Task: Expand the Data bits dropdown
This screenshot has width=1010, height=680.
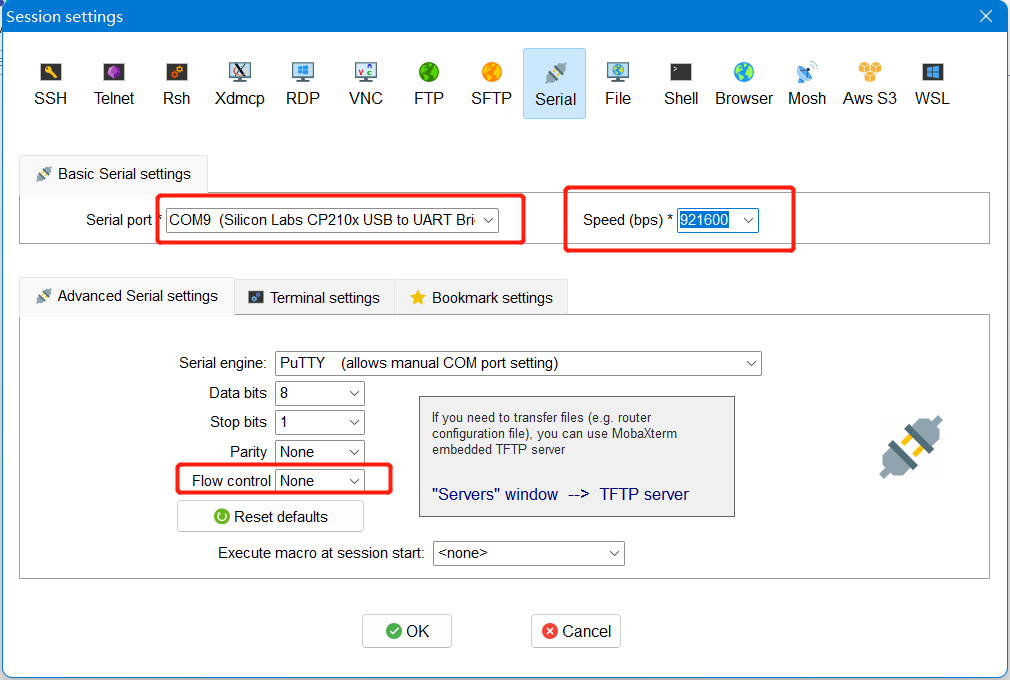Action: click(x=319, y=393)
